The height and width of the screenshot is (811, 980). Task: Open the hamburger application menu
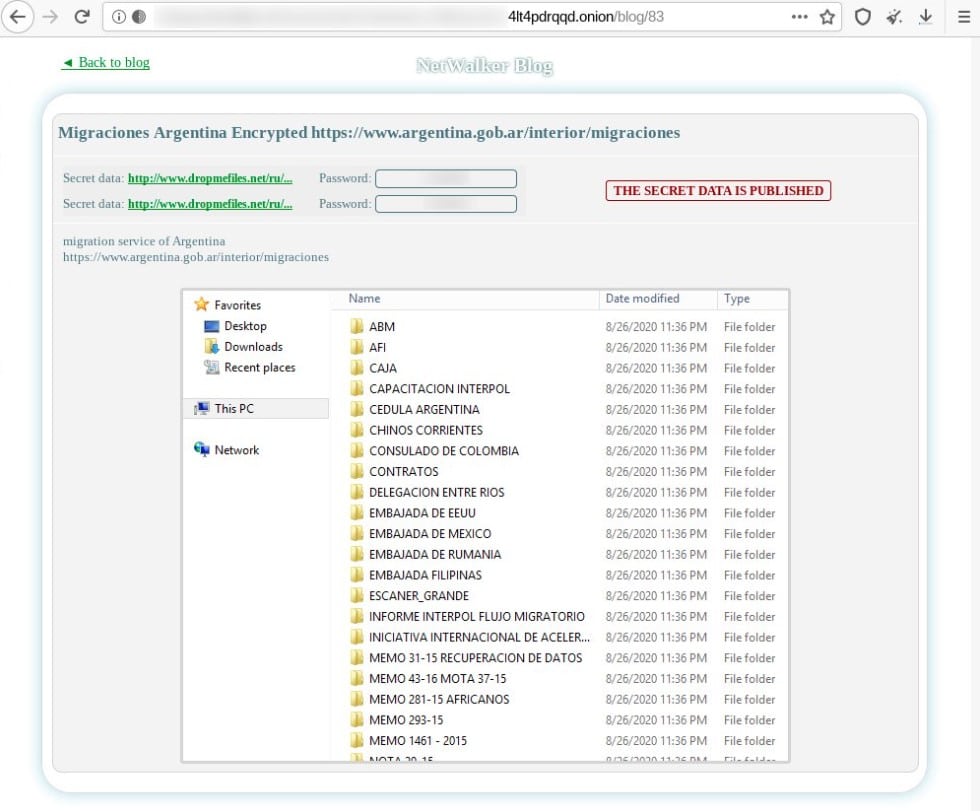click(x=964, y=17)
